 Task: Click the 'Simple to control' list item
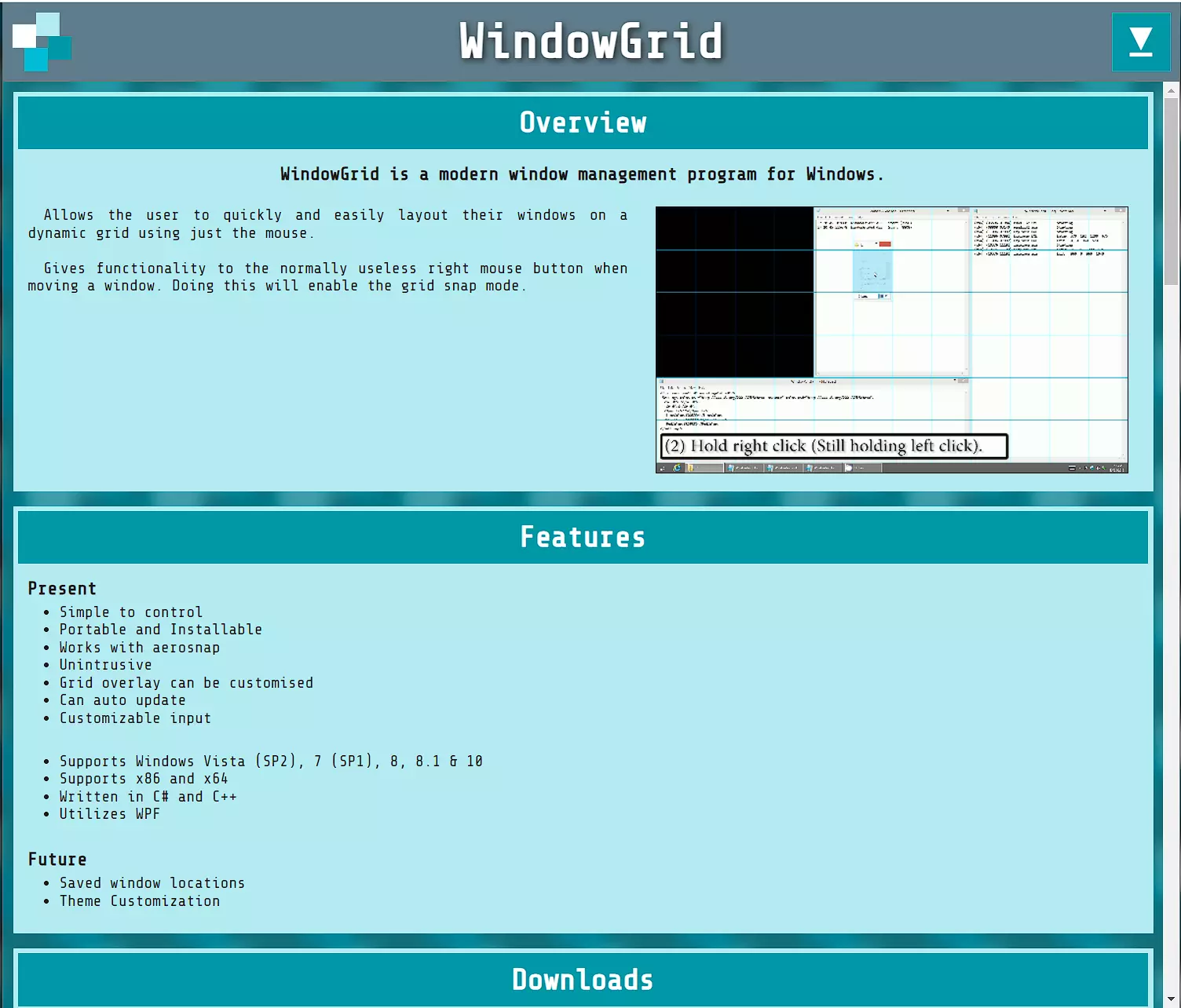point(131,612)
